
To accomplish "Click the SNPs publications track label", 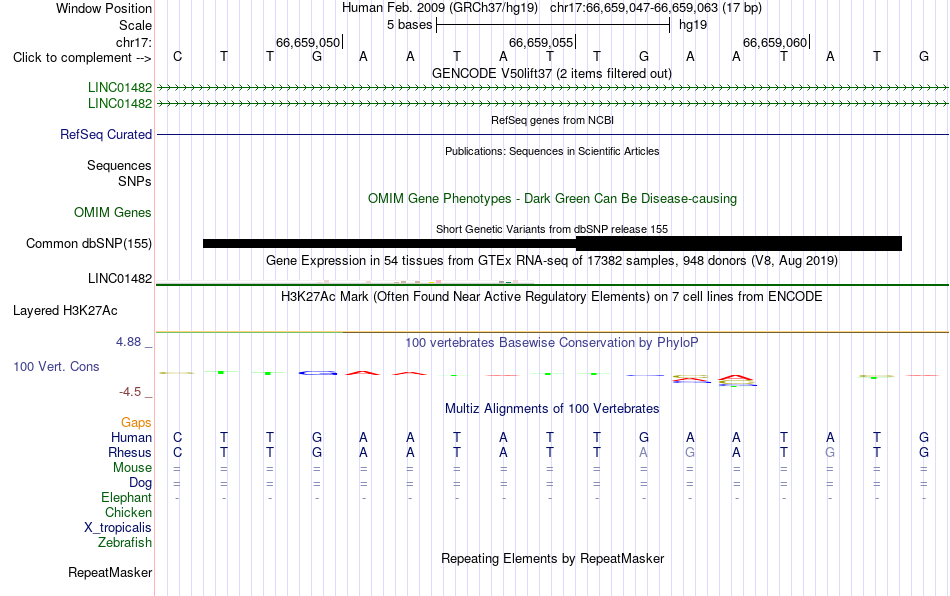I will 135,181.
